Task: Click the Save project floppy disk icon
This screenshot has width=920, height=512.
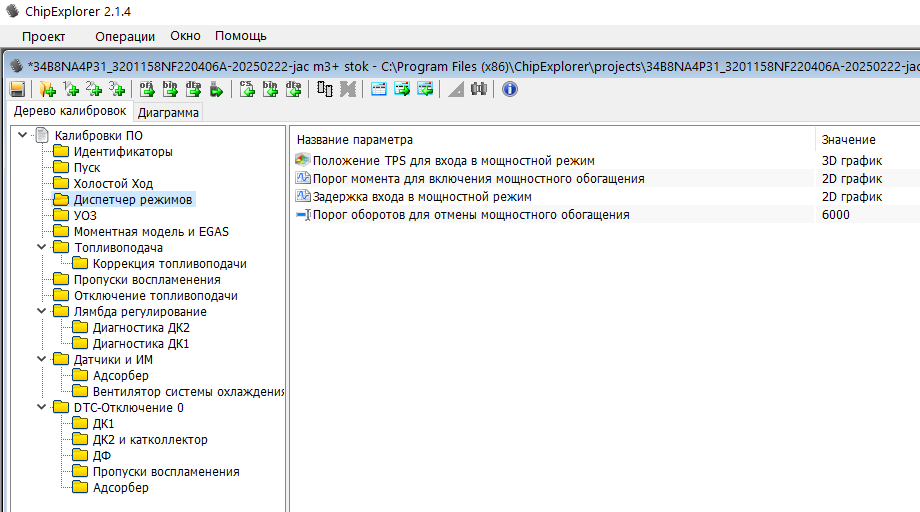Action: coord(17,89)
